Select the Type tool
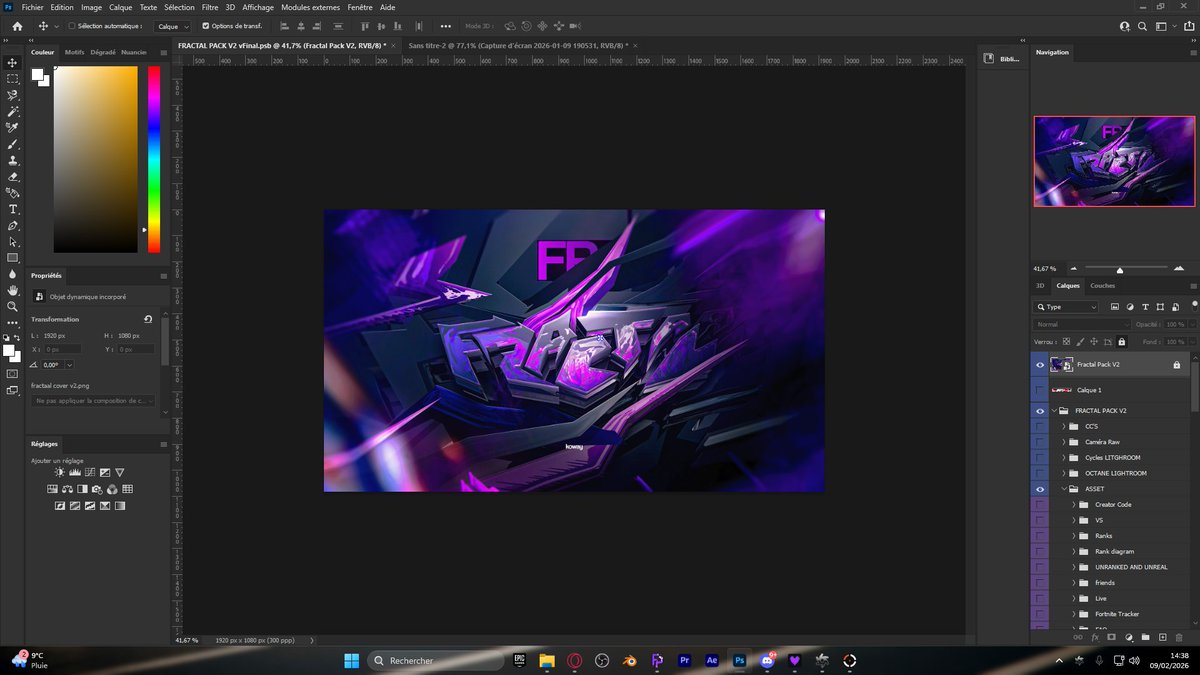This screenshot has height=675, width=1200. [x=13, y=209]
